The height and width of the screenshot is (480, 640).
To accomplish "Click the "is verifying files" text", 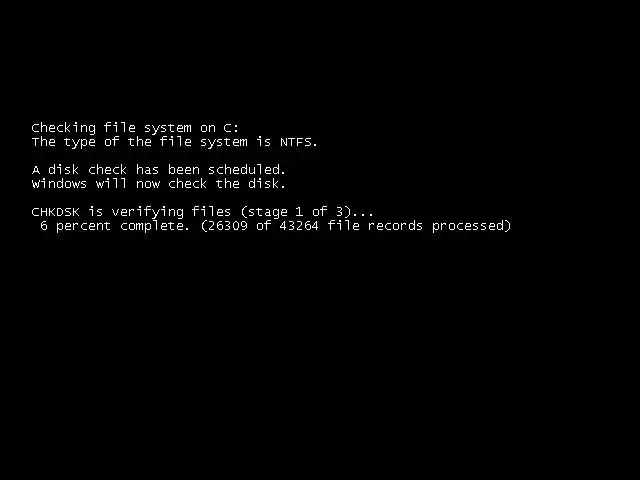I will click(x=160, y=212).
